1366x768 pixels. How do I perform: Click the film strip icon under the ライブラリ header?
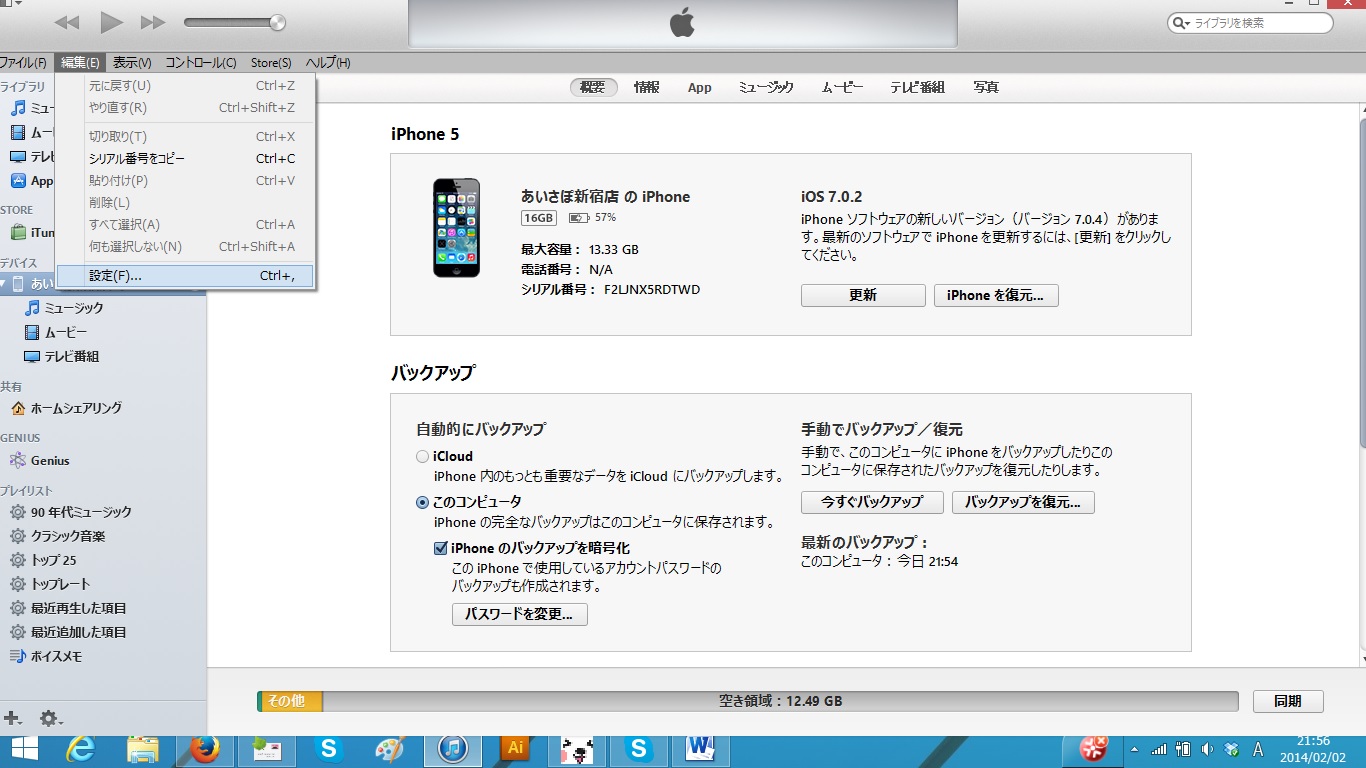pyautogui.click(x=18, y=132)
